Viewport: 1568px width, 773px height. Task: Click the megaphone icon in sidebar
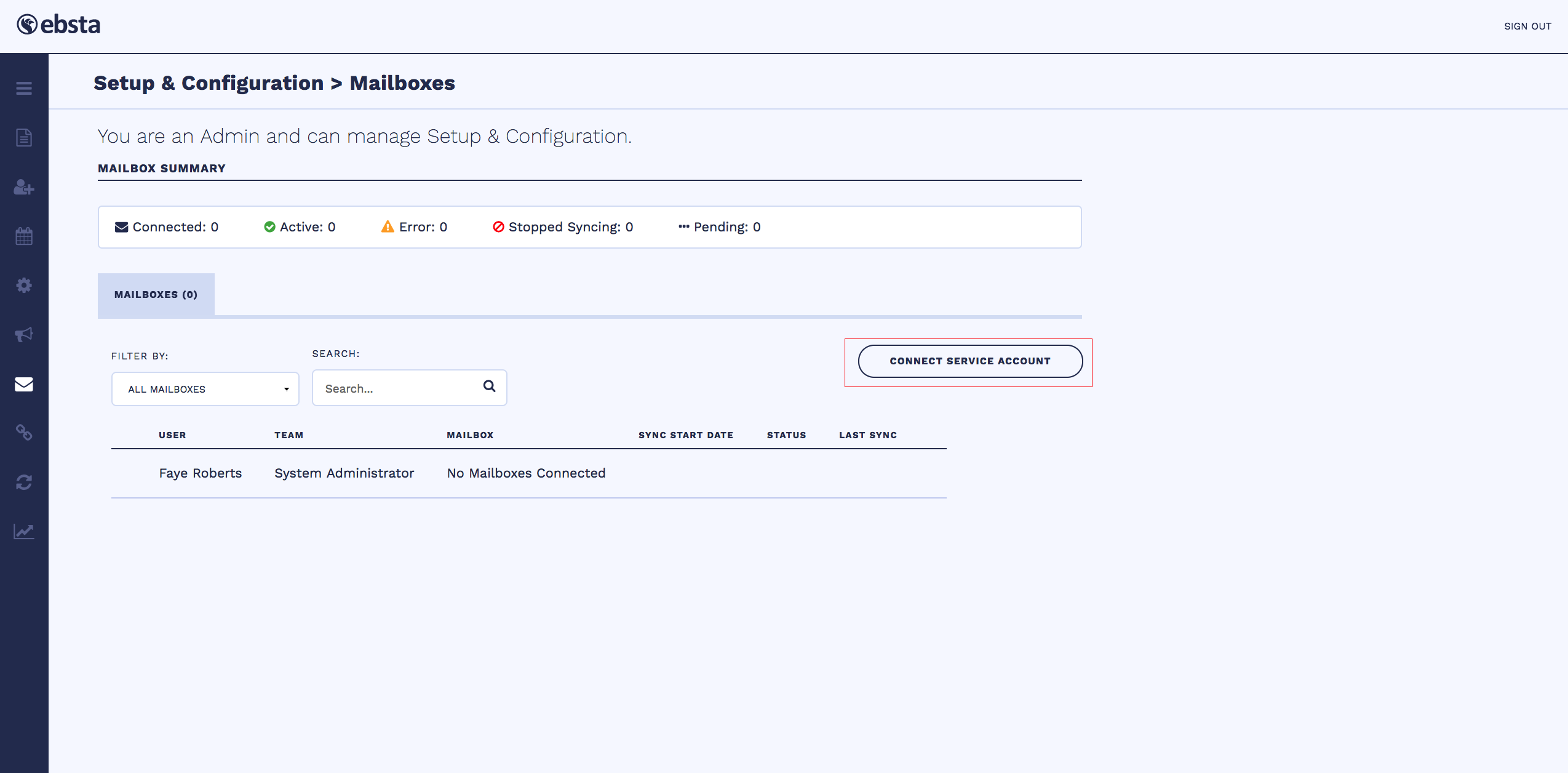point(24,335)
